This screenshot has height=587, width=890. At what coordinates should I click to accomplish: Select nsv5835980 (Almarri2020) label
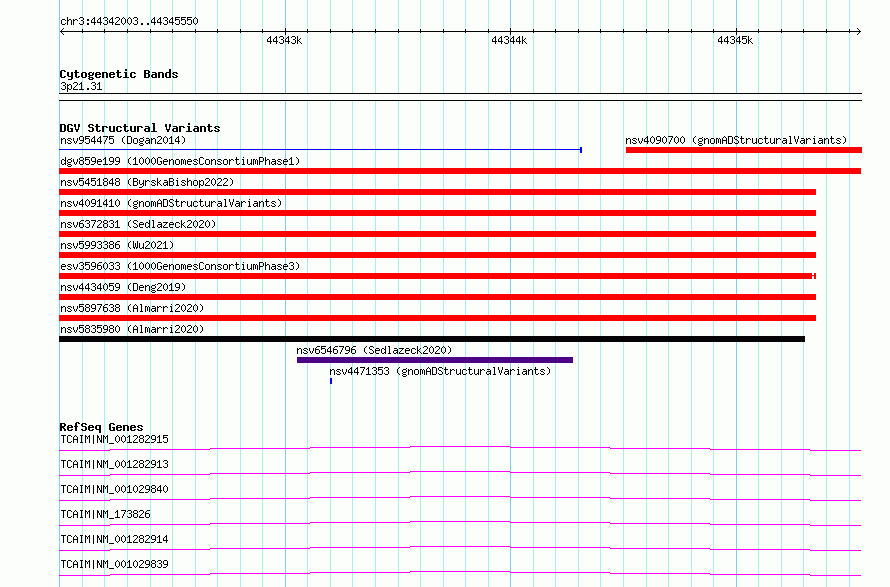click(x=132, y=329)
